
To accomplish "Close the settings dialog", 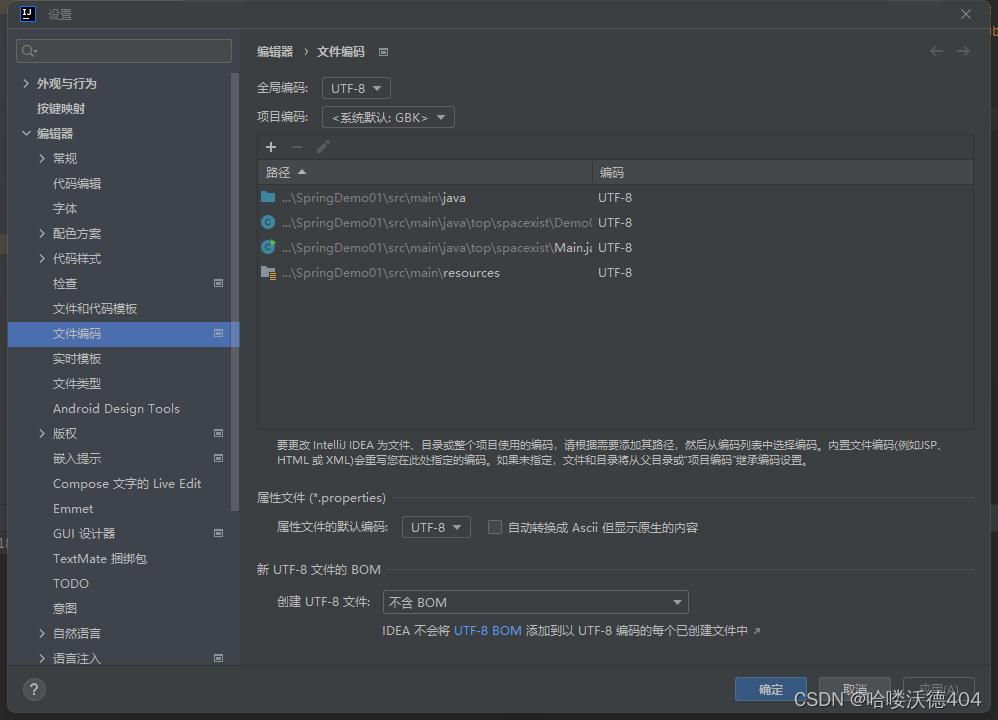I will (966, 14).
